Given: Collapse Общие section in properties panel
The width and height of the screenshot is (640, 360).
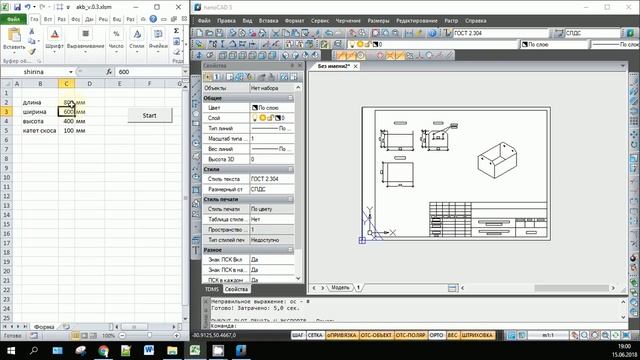Looking at the screenshot, I should click(290, 98).
